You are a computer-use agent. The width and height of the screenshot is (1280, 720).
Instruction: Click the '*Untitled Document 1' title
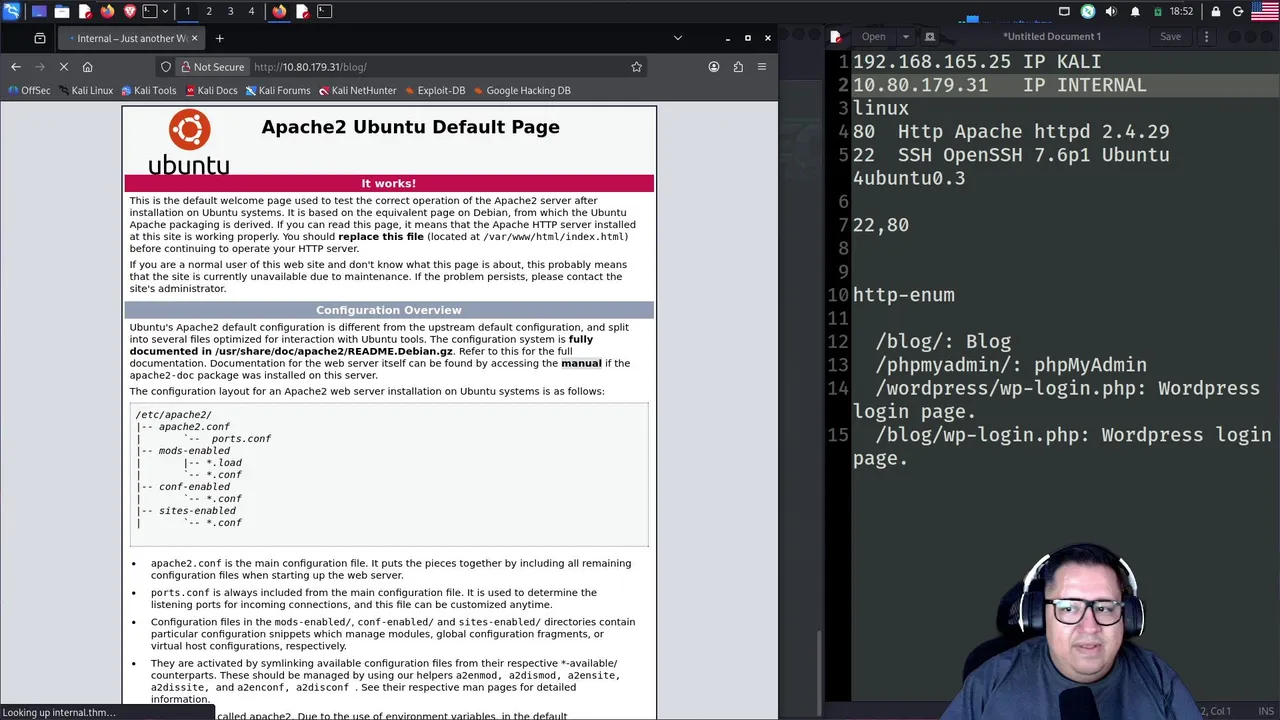[1052, 37]
